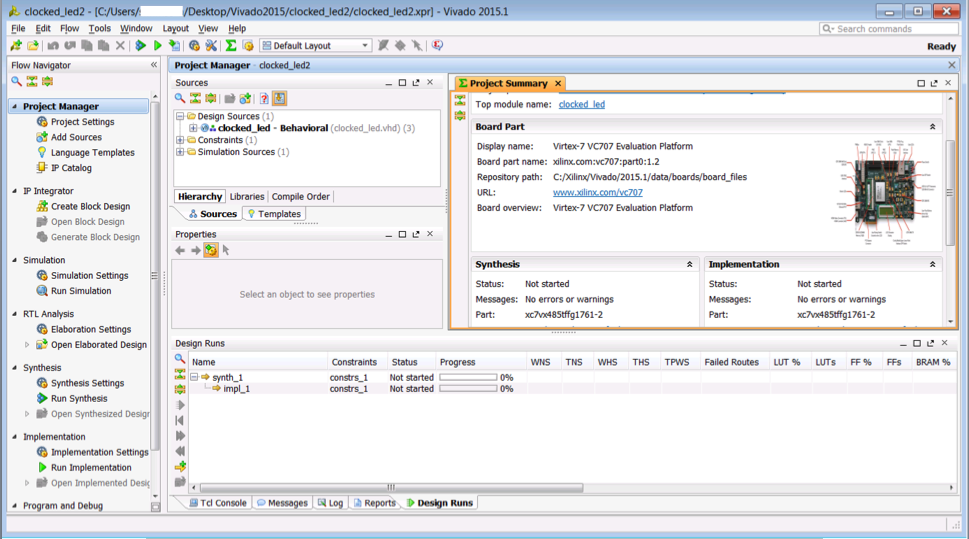The width and height of the screenshot is (969, 539).
Task: Click the wrench-and-screwdriver tools toolbar icon
Action: 211,45
